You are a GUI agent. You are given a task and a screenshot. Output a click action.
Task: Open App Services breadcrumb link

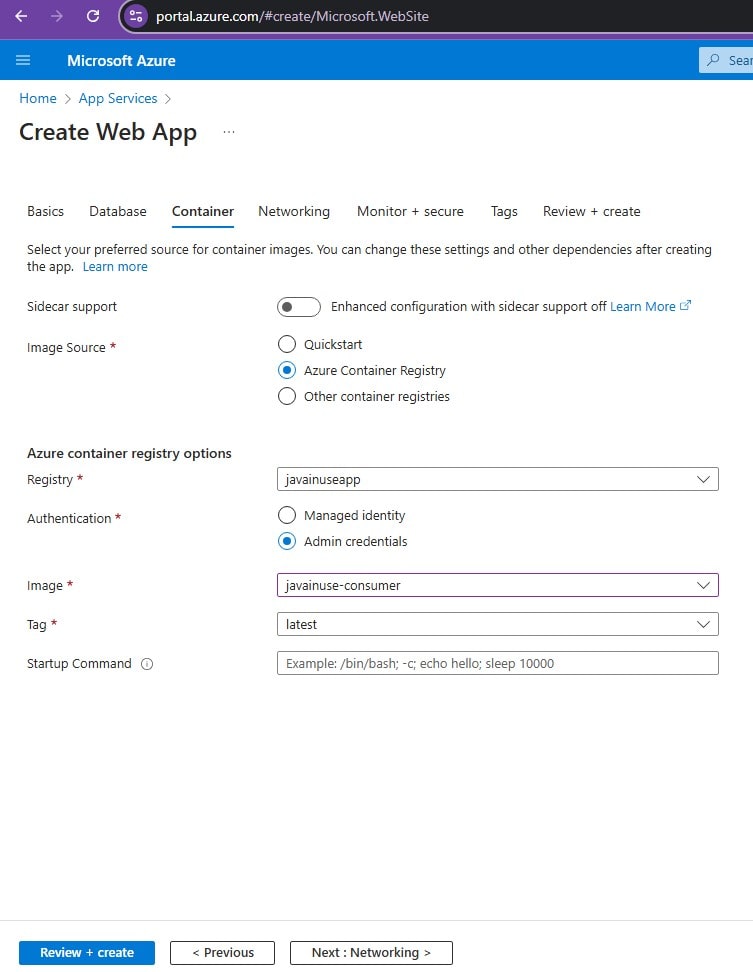coord(118,98)
